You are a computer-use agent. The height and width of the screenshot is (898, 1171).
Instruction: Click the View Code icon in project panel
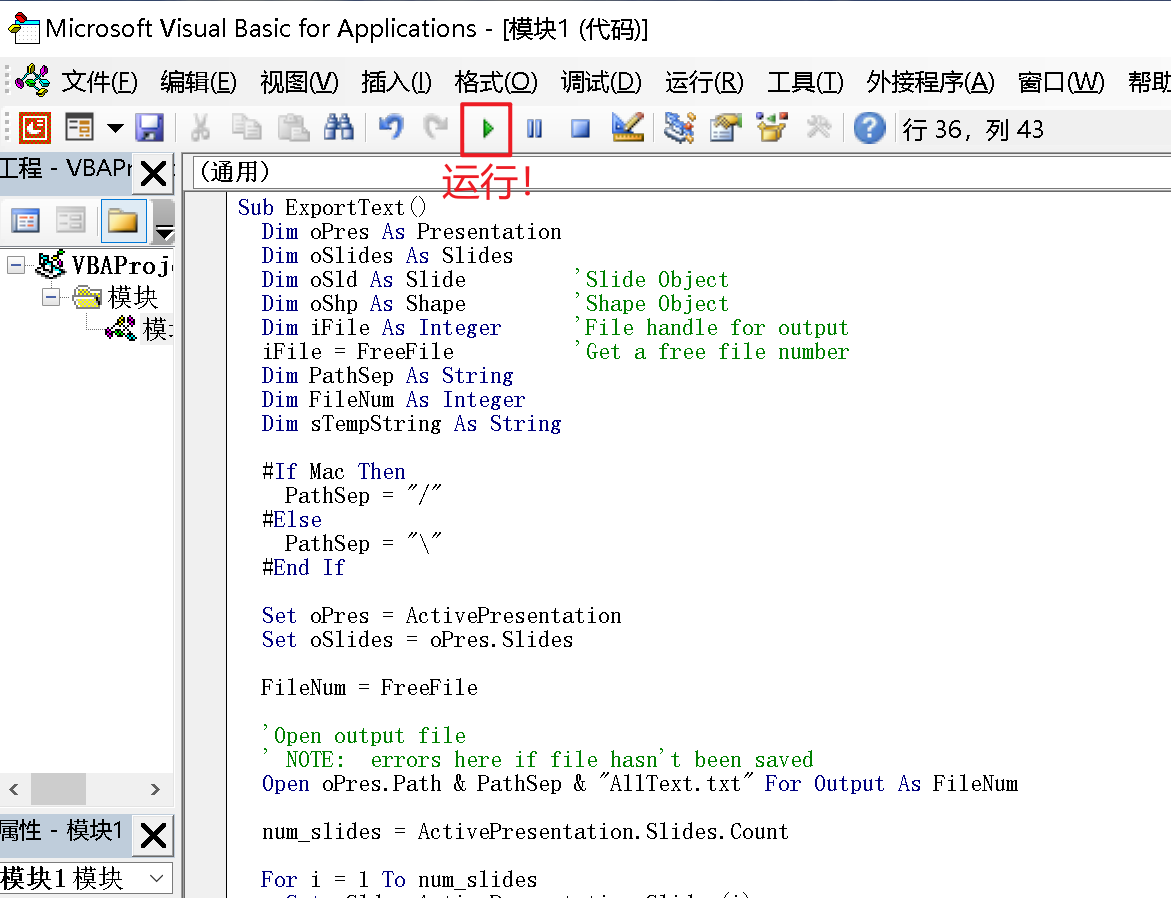(25, 221)
